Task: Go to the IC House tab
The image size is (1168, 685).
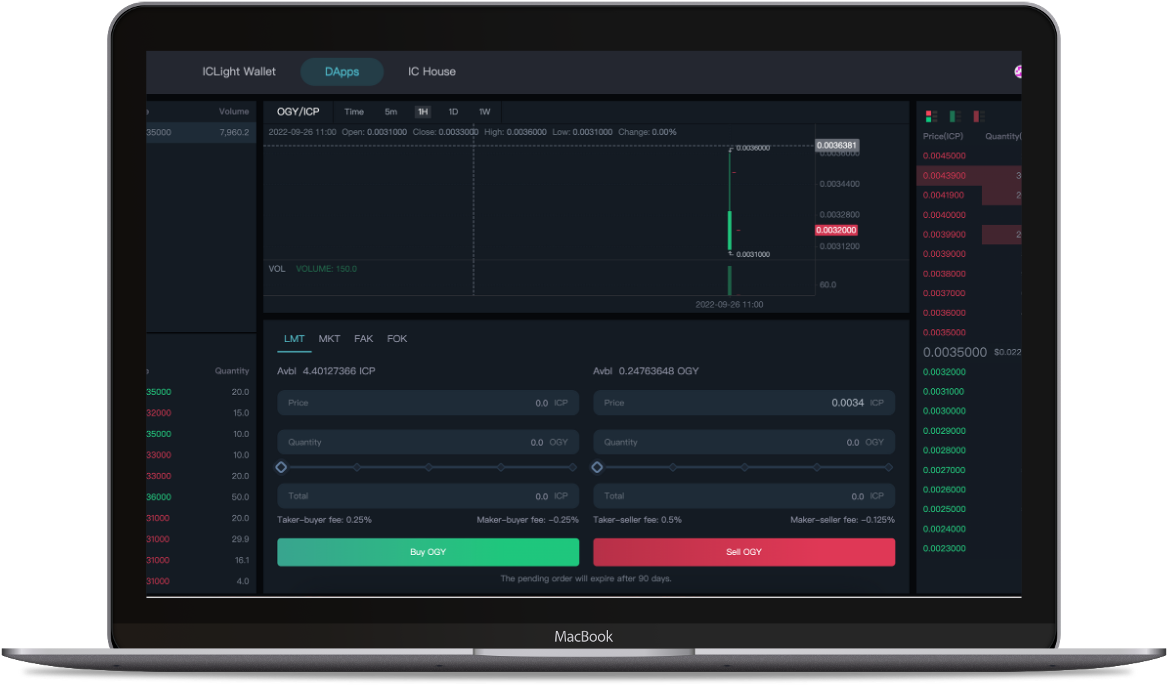Action: pyautogui.click(x=432, y=72)
